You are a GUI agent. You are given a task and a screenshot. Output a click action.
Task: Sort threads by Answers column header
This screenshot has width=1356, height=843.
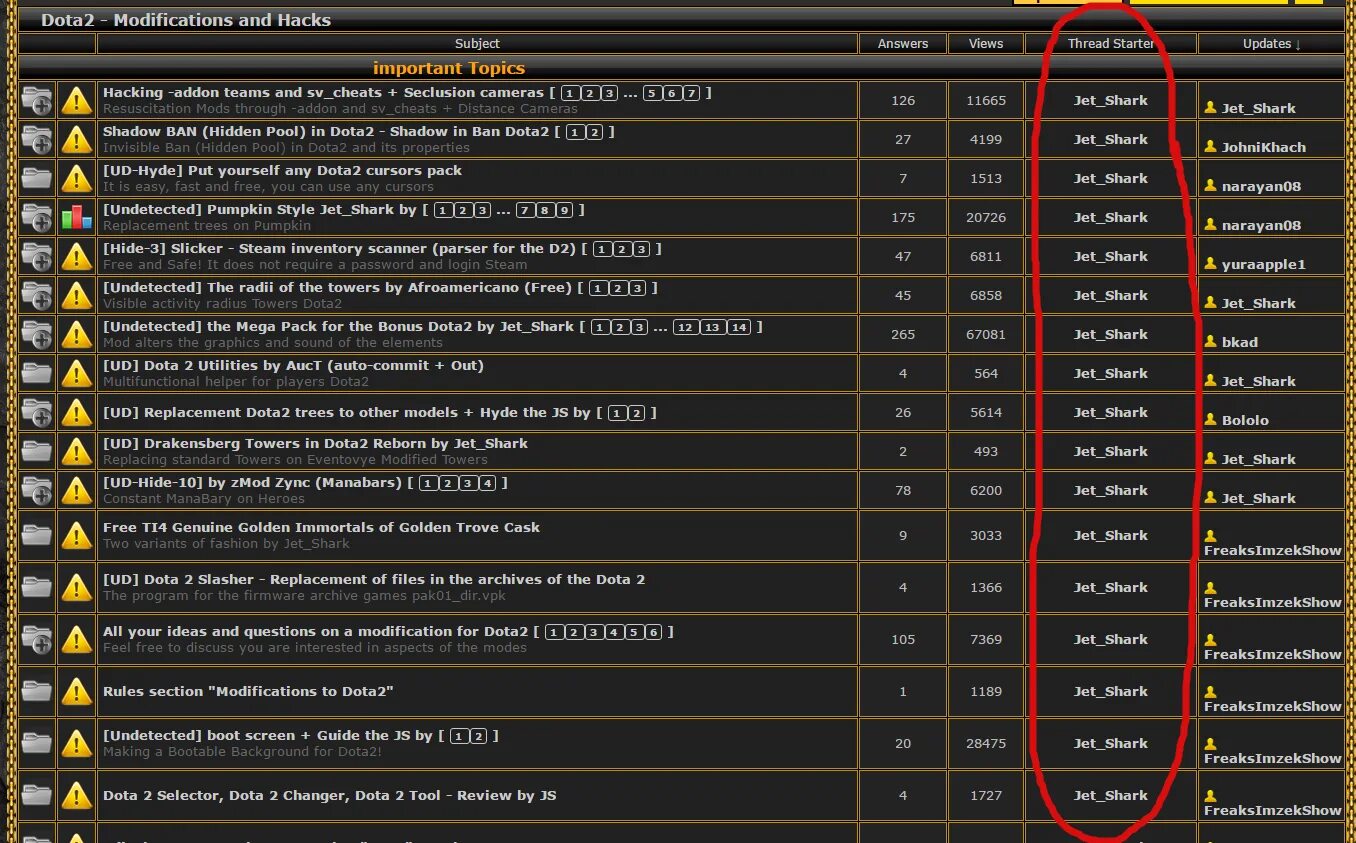903,44
